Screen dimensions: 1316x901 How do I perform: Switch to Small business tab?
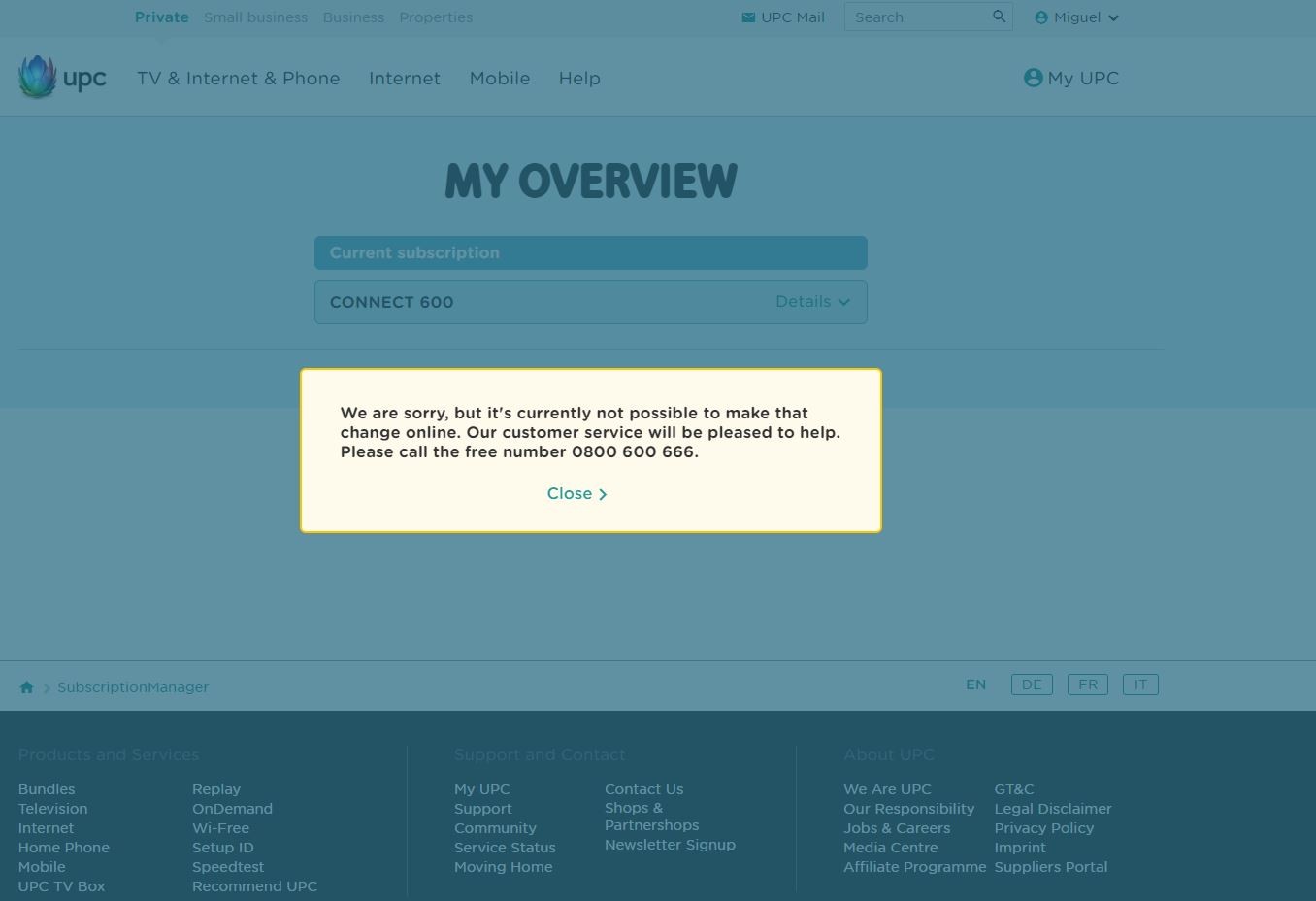click(255, 17)
